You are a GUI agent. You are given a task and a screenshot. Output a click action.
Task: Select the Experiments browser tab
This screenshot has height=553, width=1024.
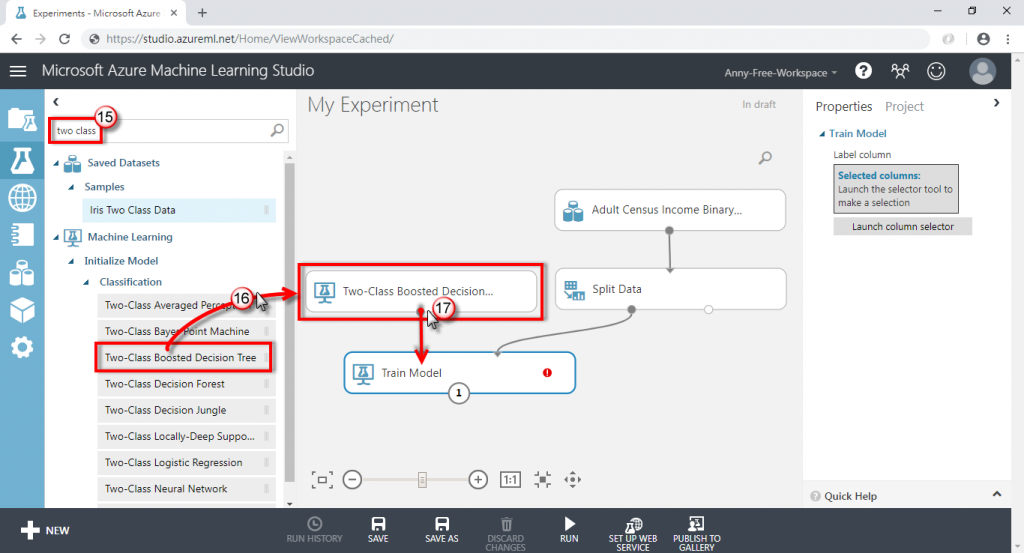point(97,13)
